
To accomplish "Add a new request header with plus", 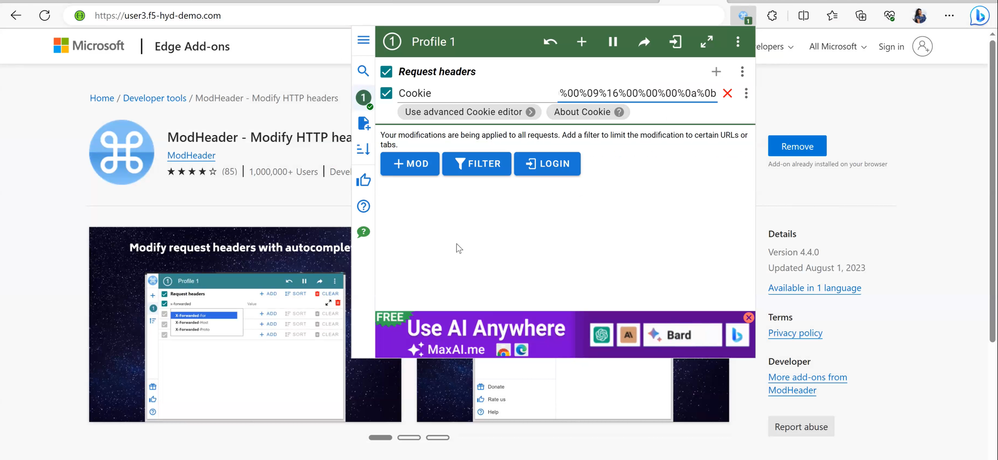I will pos(716,72).
